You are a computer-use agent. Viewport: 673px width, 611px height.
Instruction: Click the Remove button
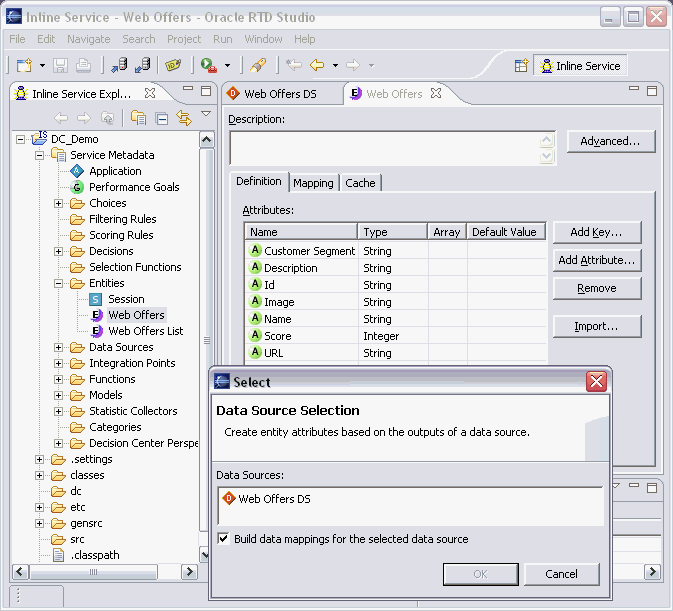pos(597,288)
